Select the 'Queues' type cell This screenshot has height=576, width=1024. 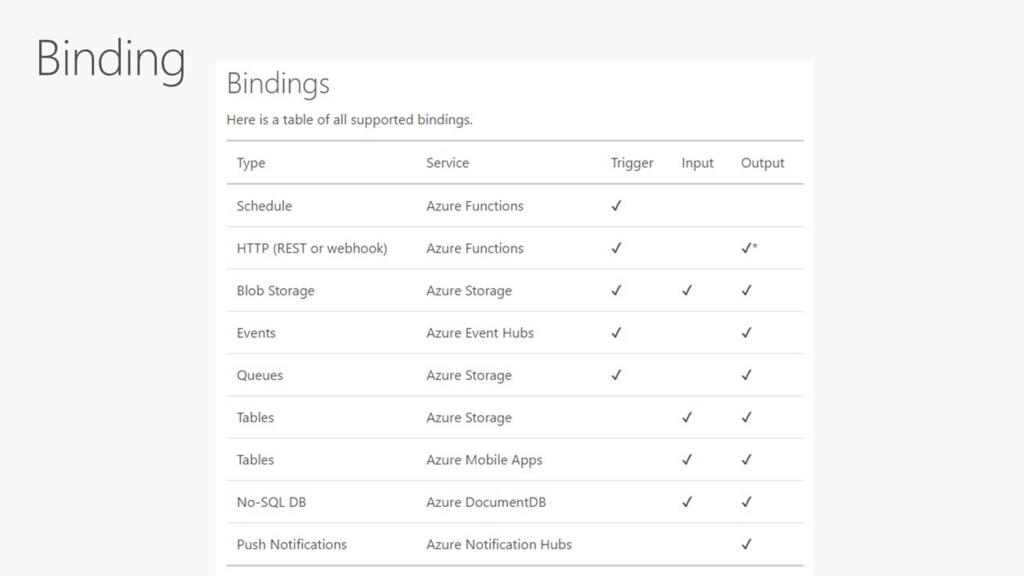tap(259, 376)
